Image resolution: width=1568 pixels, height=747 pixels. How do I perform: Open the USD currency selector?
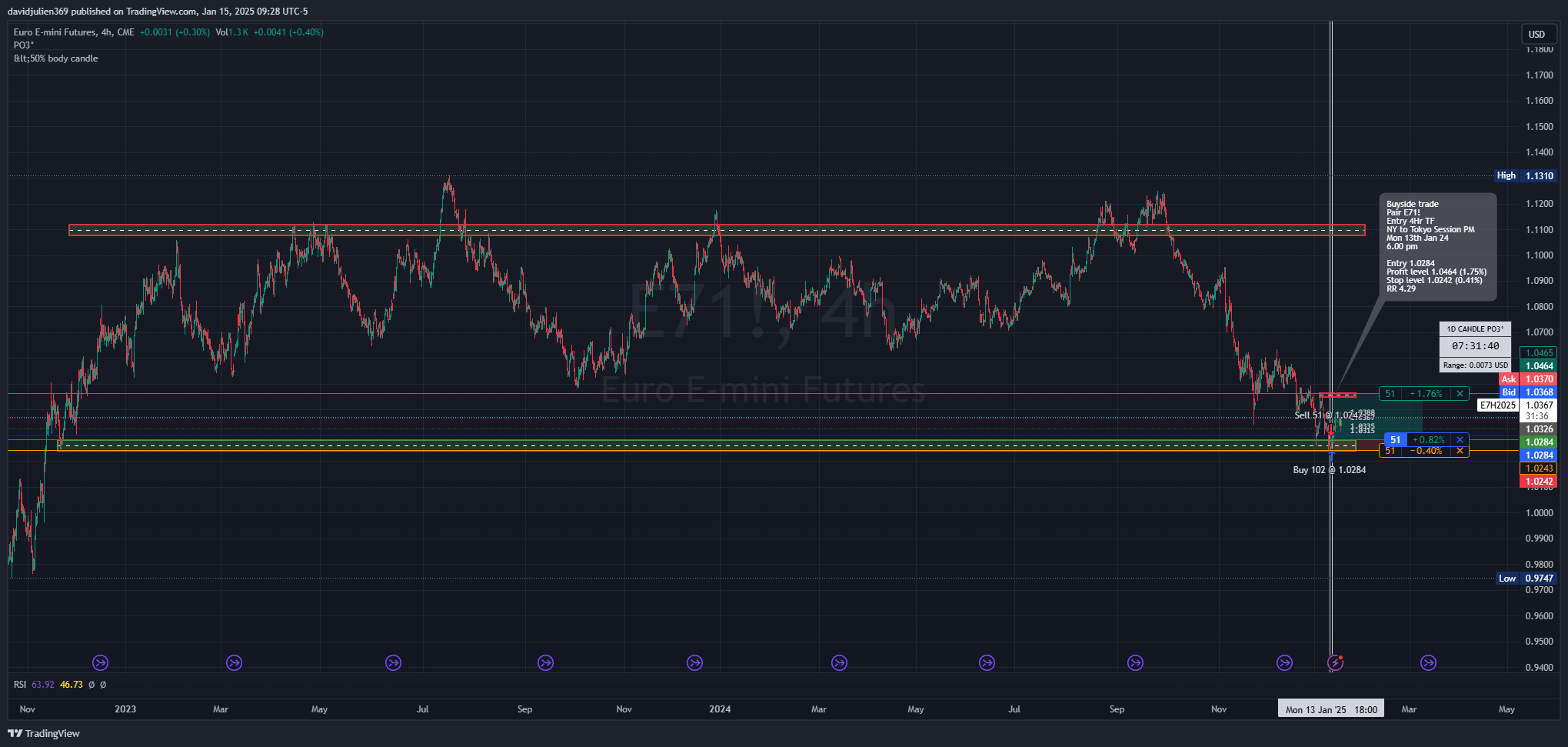[1538, 34]
